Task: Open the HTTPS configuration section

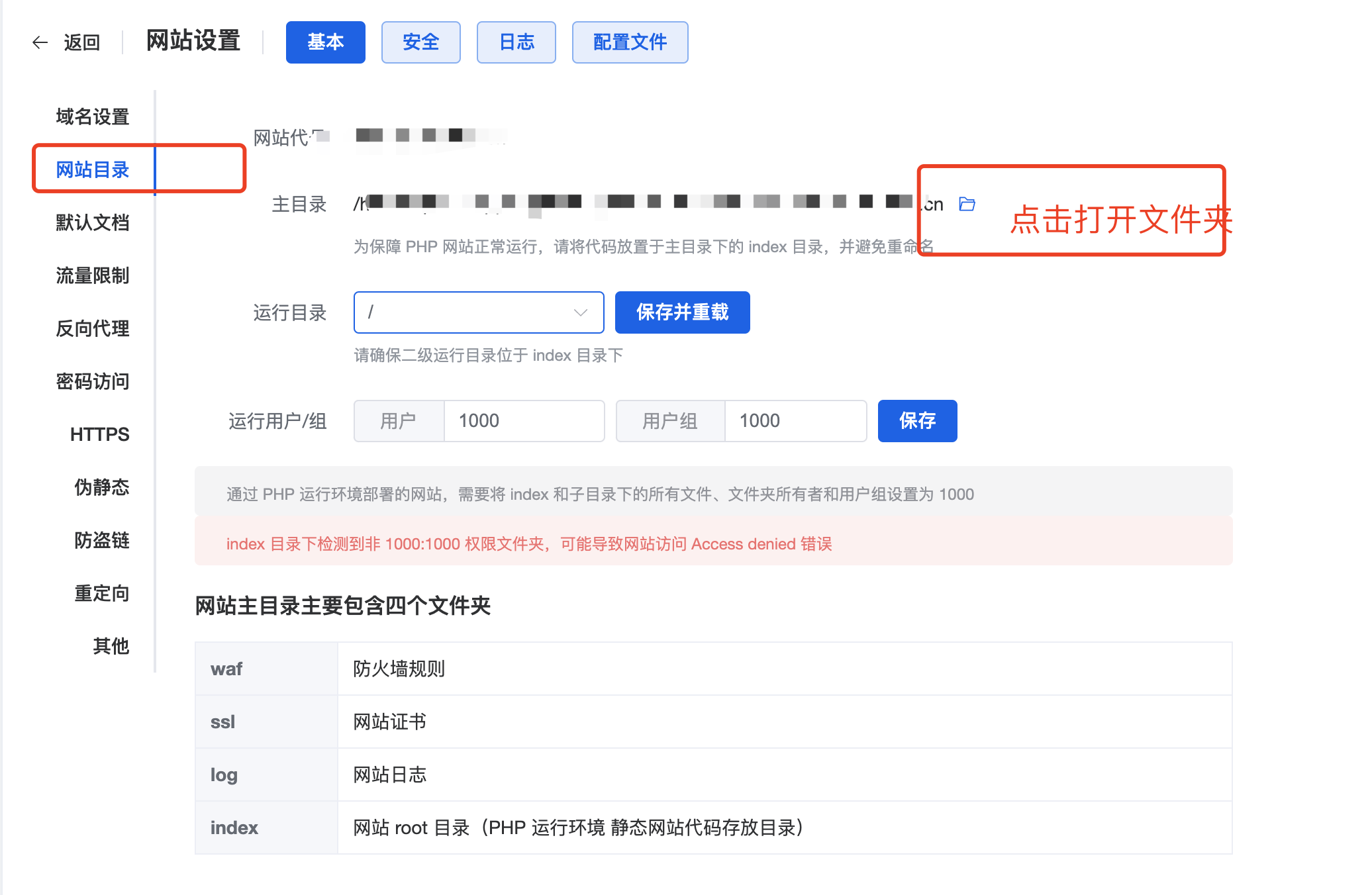Action: (99, 434)
